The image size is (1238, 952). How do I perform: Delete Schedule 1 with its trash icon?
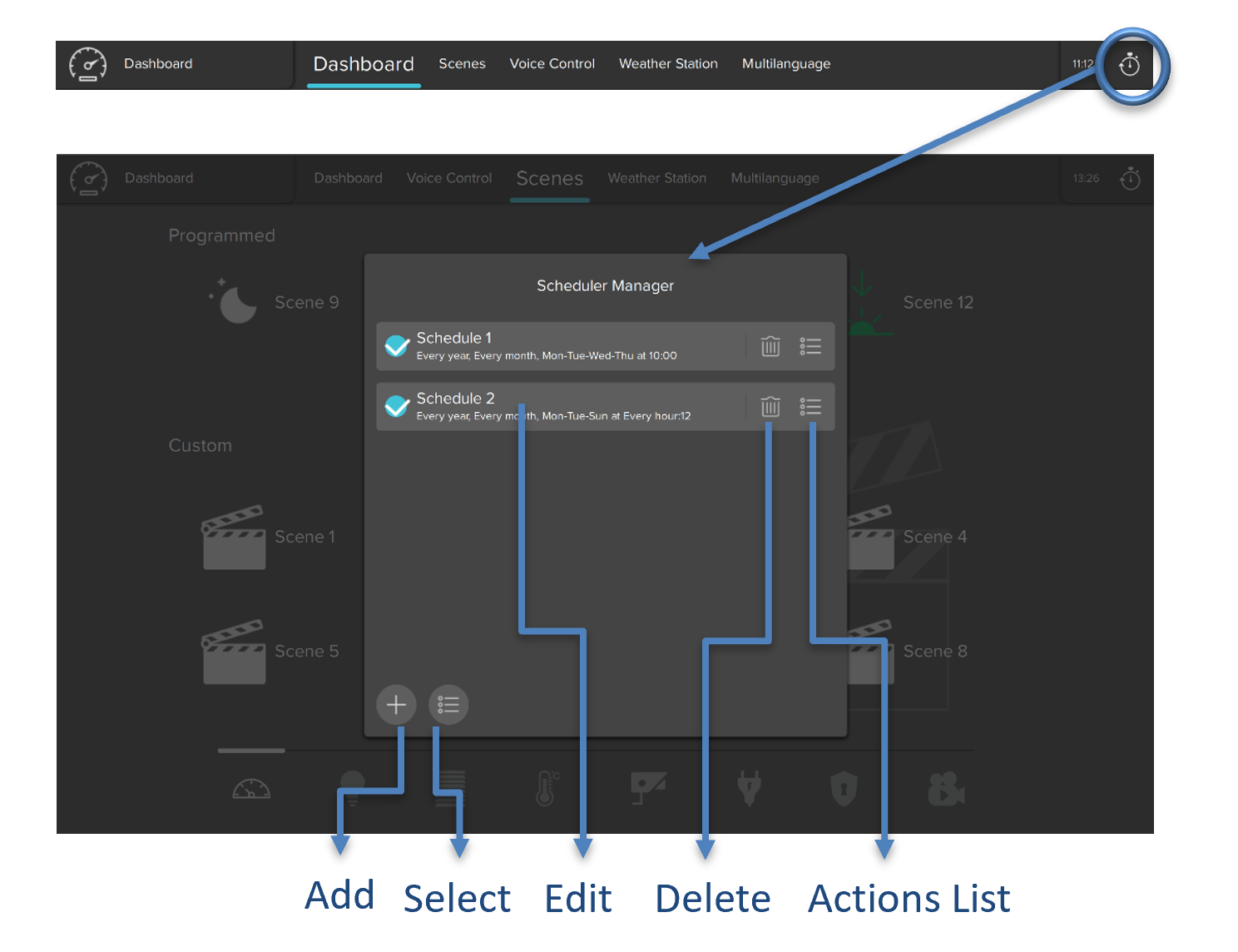[x=770, y=346]
